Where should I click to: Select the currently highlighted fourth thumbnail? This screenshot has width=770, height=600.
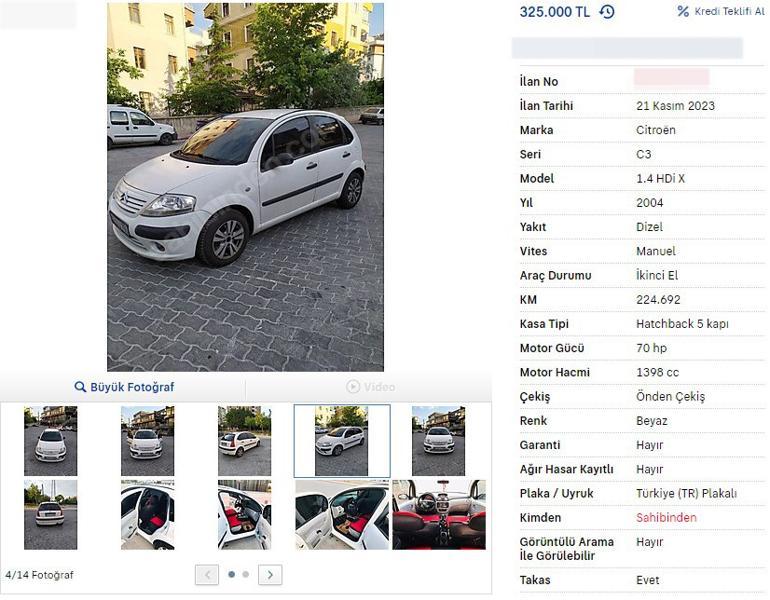coord(342,441)
